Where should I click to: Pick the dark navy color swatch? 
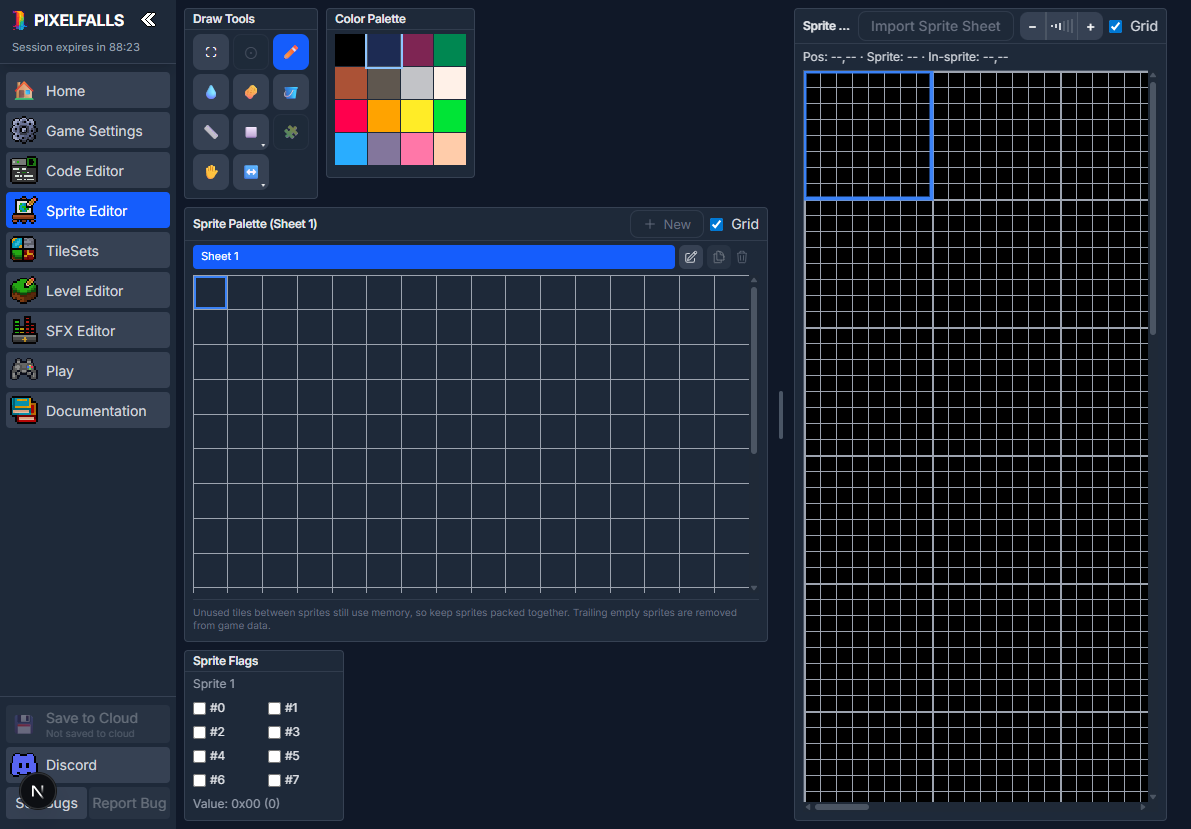click(384, 51)
